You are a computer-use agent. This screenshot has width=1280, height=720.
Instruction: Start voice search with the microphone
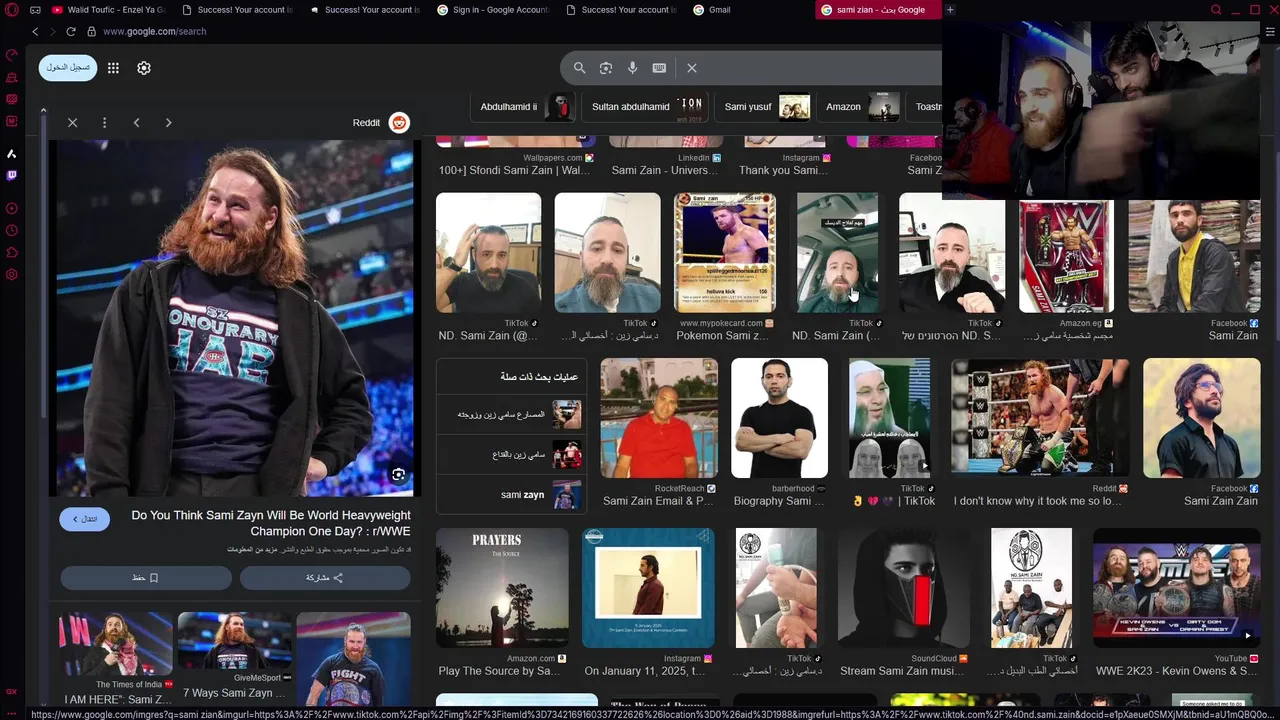pyautogui.click(x=632, y=68)
